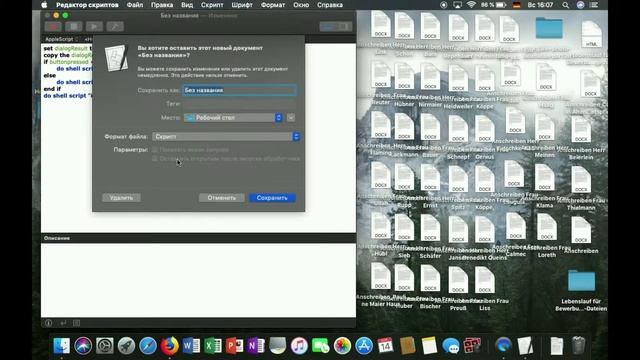Open the Правка menu
Viewport: 640px width, 360px height.
pos(162,5)
